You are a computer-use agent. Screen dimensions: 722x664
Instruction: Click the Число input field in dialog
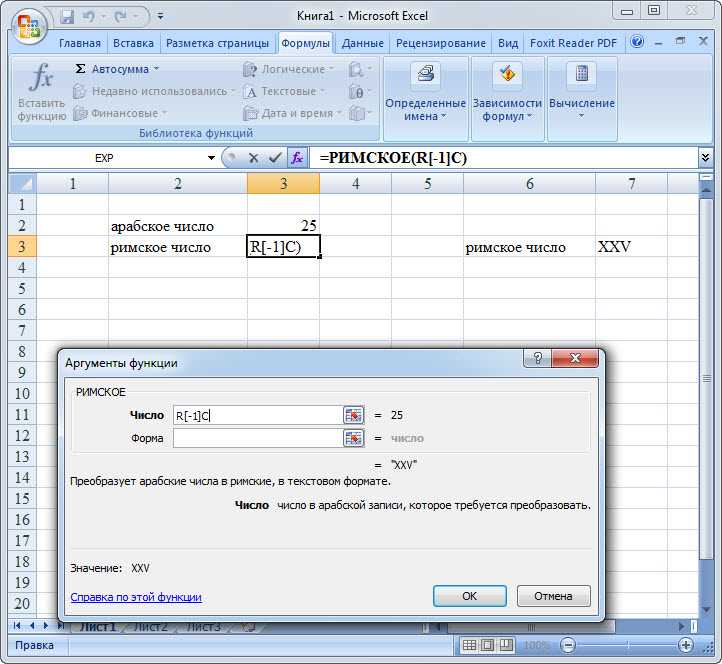[258, 415]
